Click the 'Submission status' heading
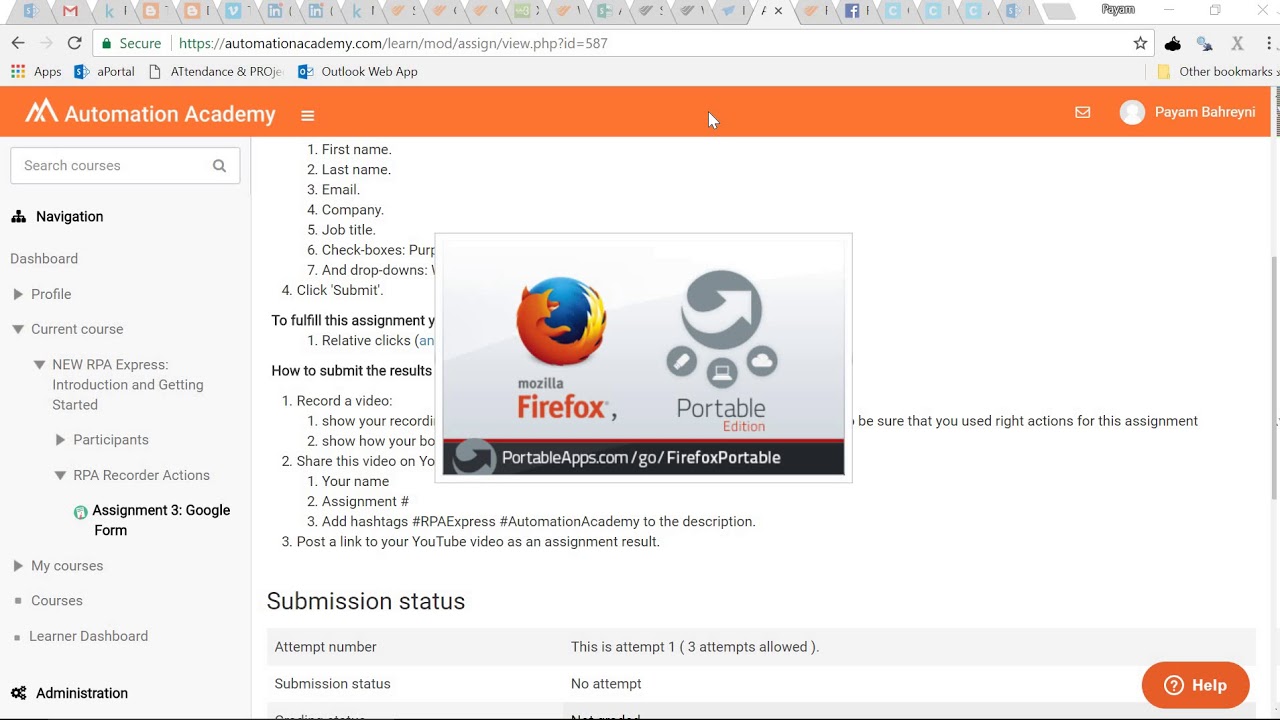This screenshot has height=720, width=1280. tap(366, 601)
